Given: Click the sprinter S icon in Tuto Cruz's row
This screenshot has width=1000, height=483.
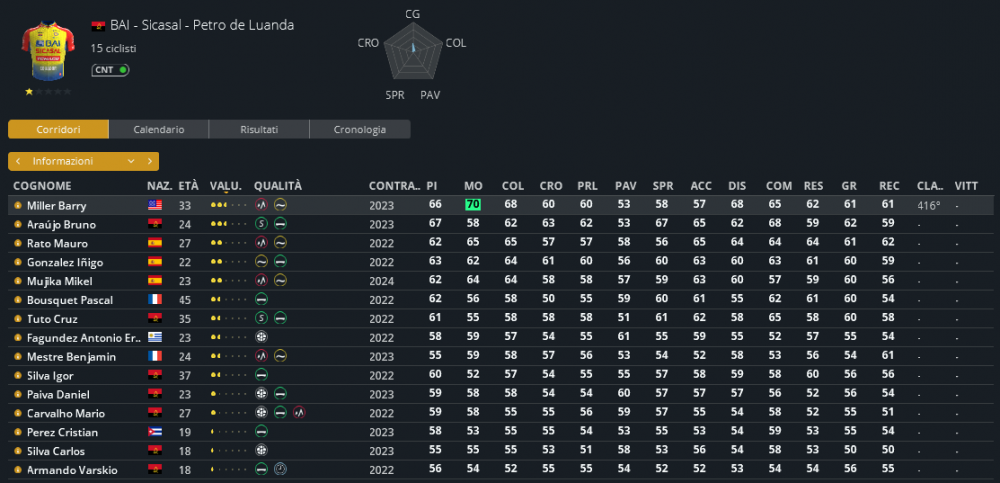Looking at the screenshot, I should (x=261, y=318).
